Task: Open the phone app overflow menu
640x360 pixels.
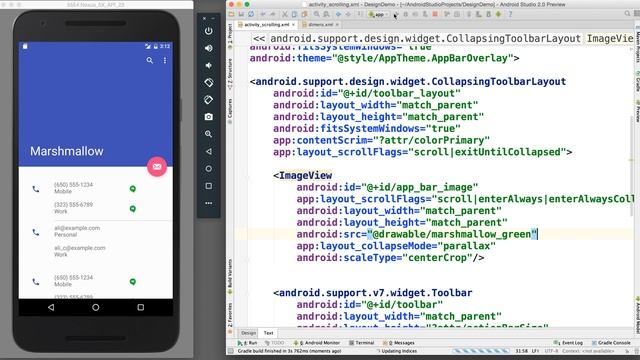Action: (x=165, y=60)
